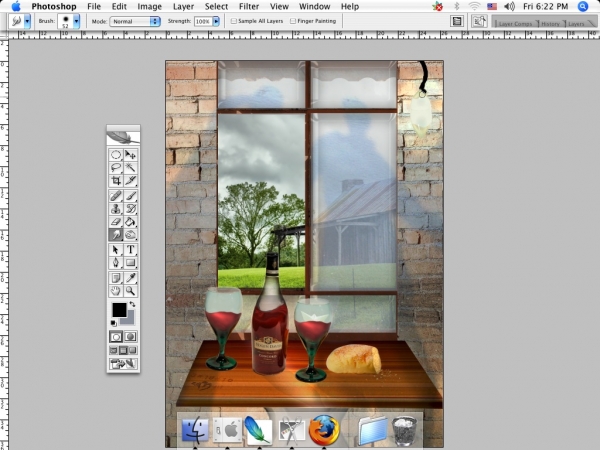Screen dimensions: 600x450
Task: Select the Paint Bucket tool
Action: coord(130,222)
